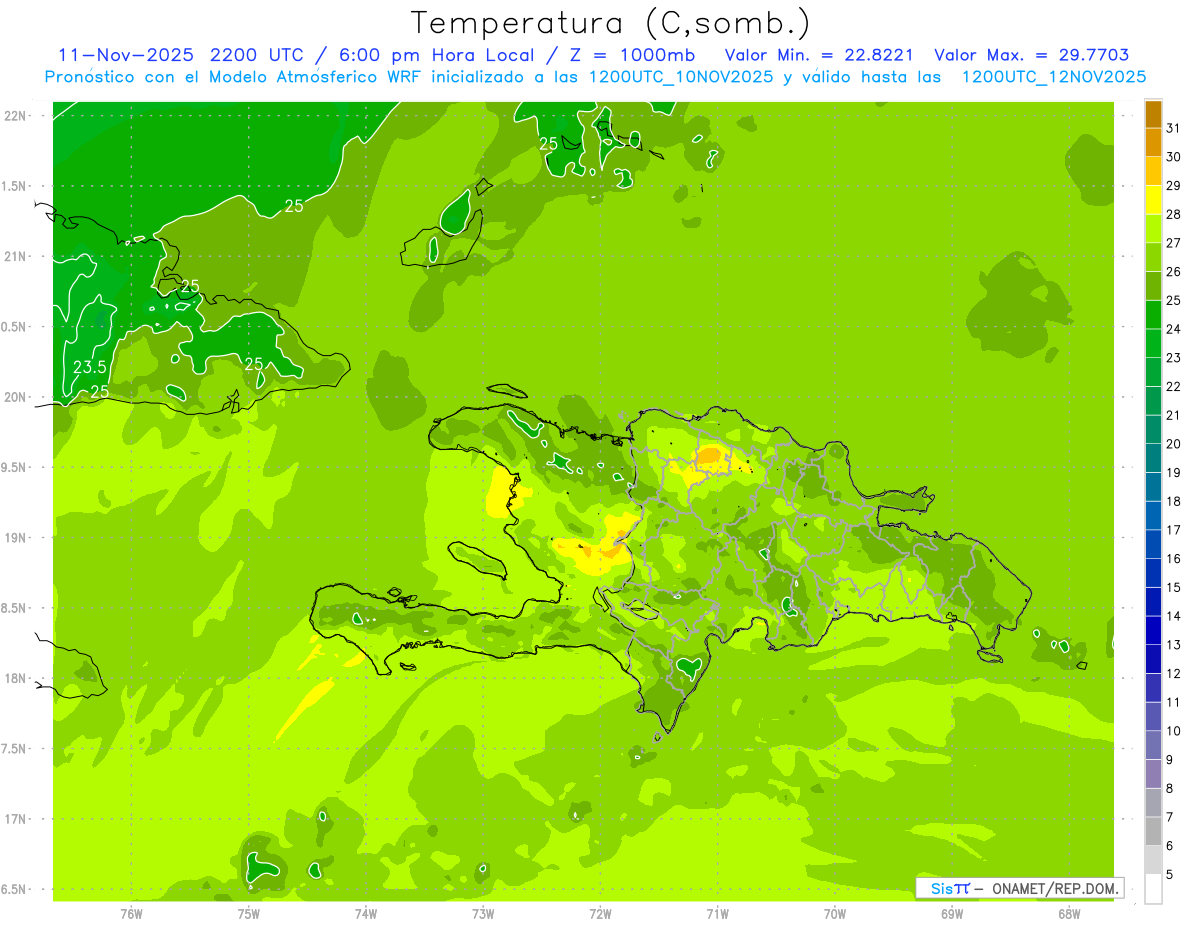Click latitude label 20N
This screenshot has width=1200, height=927.
pos(15,397)
